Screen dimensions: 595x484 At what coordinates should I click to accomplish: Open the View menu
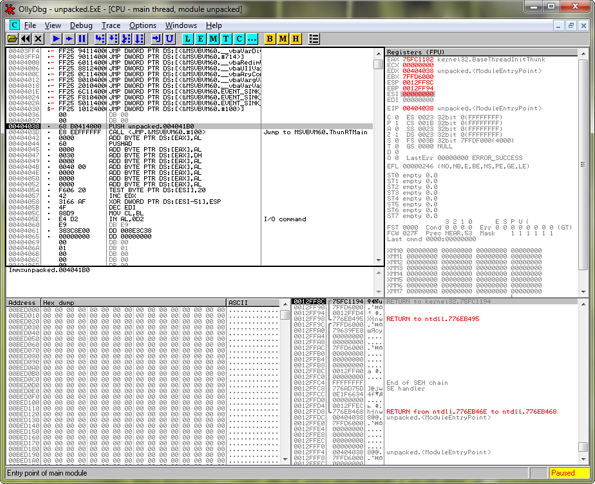[x=53, y=25]
